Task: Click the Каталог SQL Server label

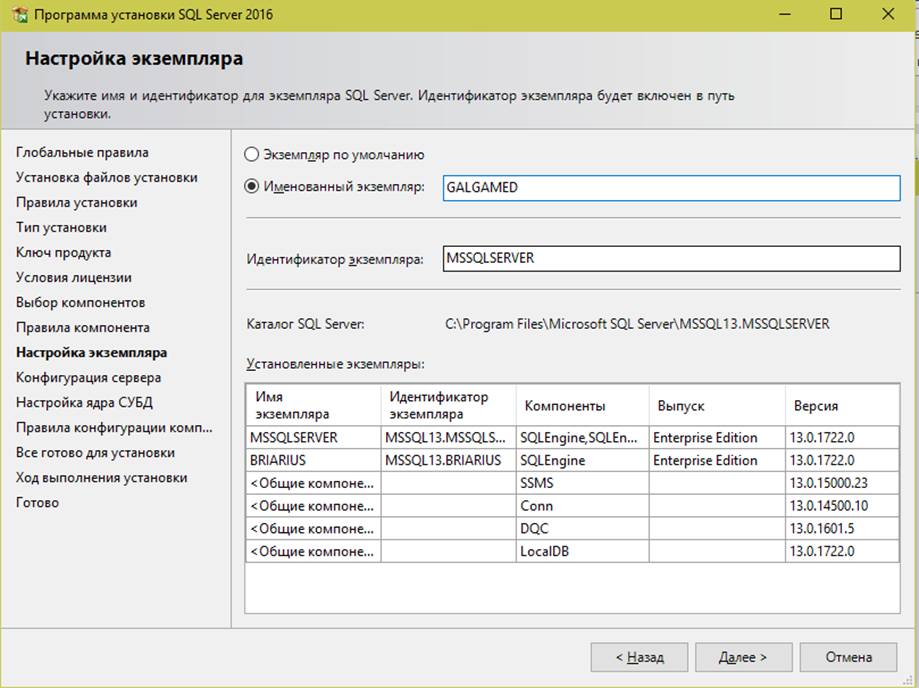Action: 305,324
